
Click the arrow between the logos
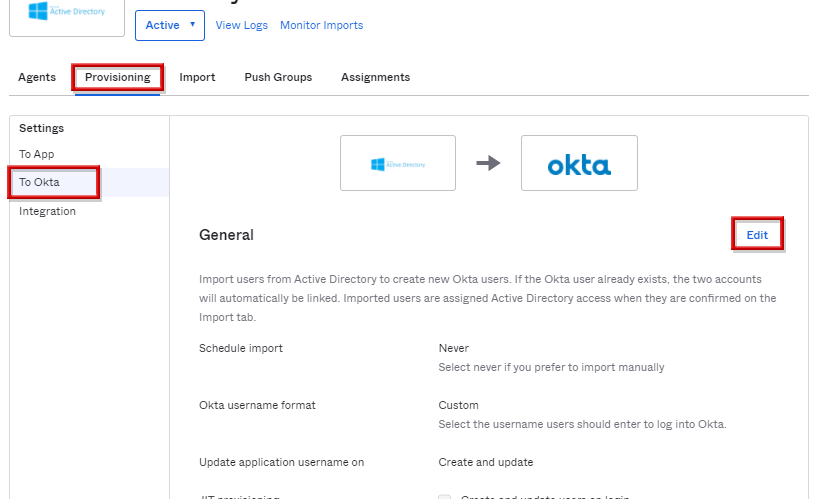tap(488, 163)
